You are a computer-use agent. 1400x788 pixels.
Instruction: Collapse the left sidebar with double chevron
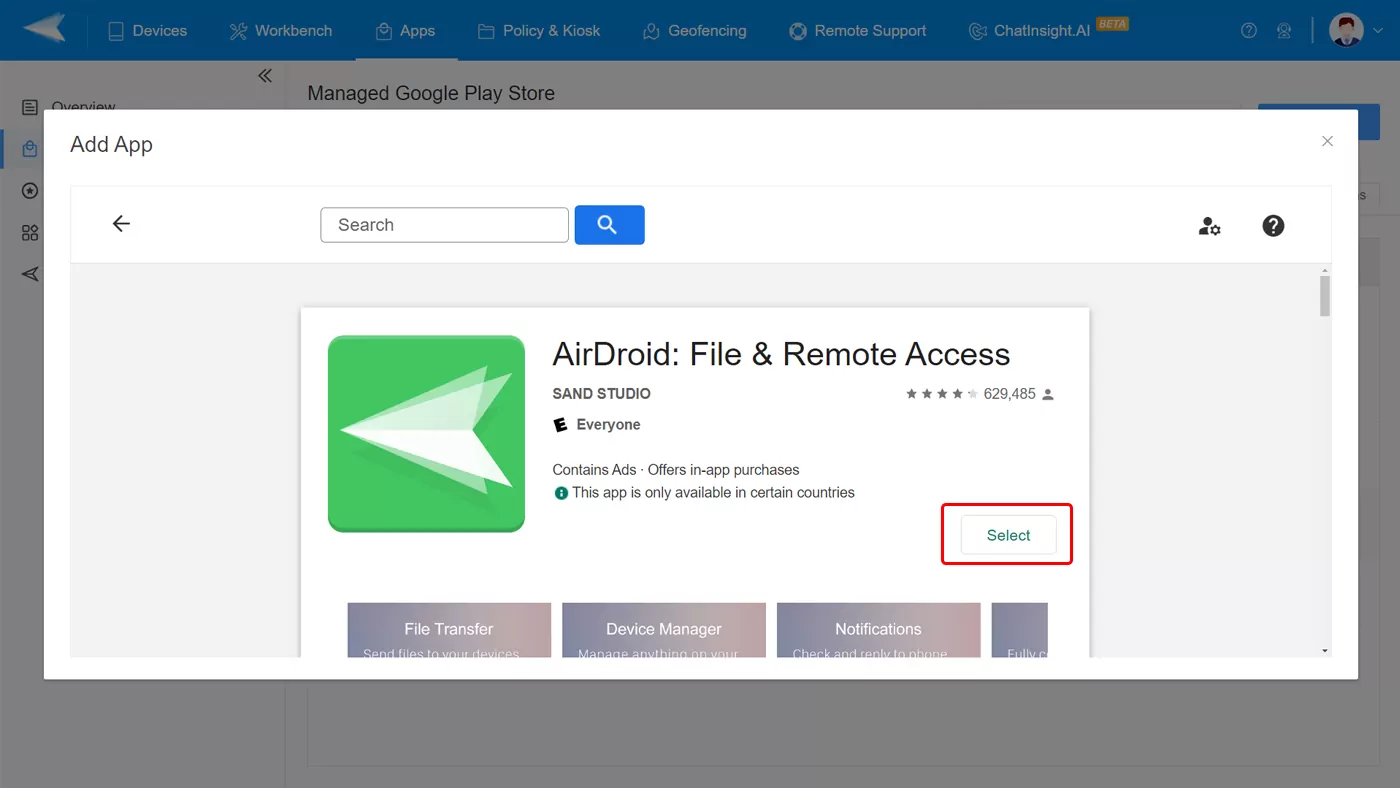(x=265, y=76)
